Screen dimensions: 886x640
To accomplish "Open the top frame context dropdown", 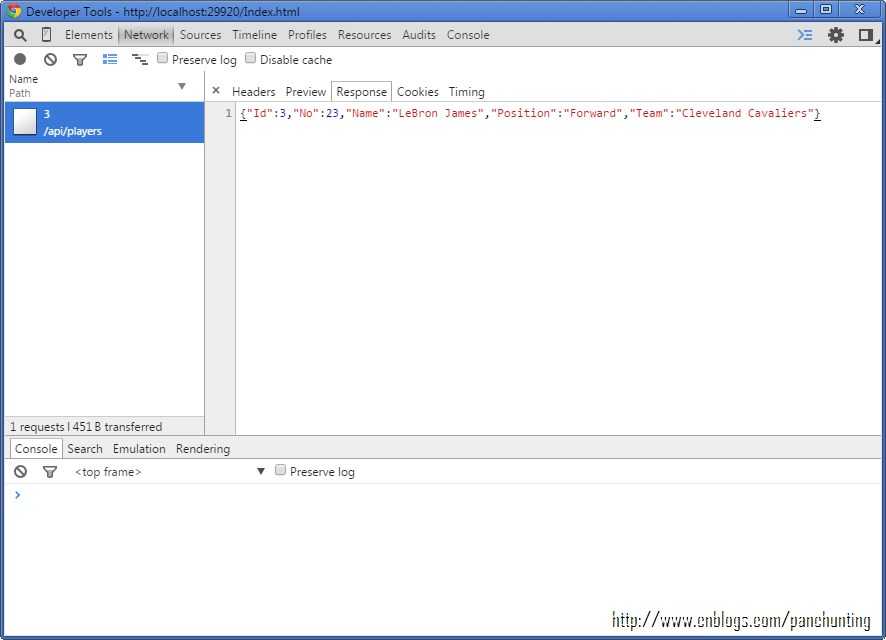I will (168, 471).
